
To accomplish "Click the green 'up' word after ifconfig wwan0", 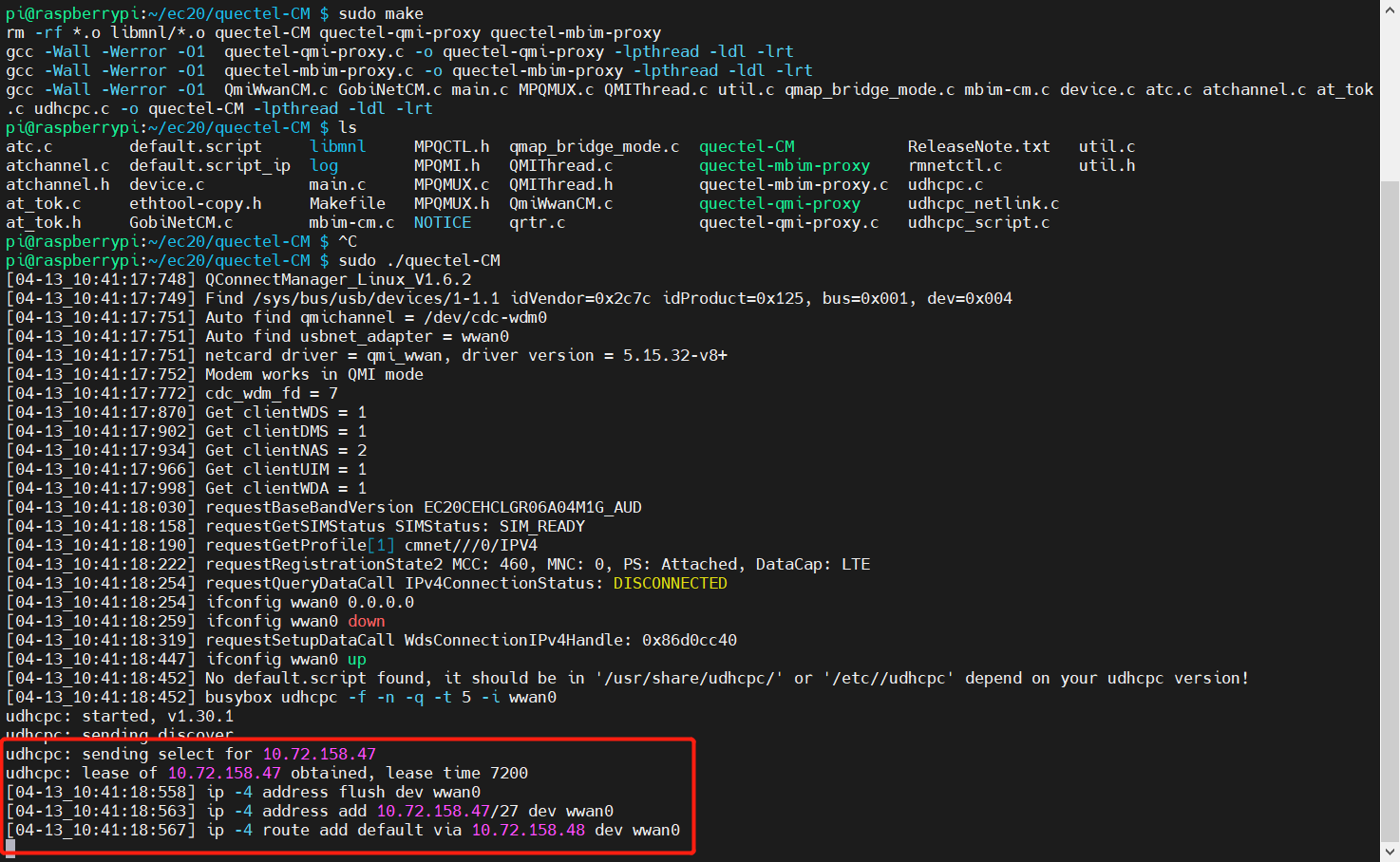I will pyautogui.click(x=356, y=659).
